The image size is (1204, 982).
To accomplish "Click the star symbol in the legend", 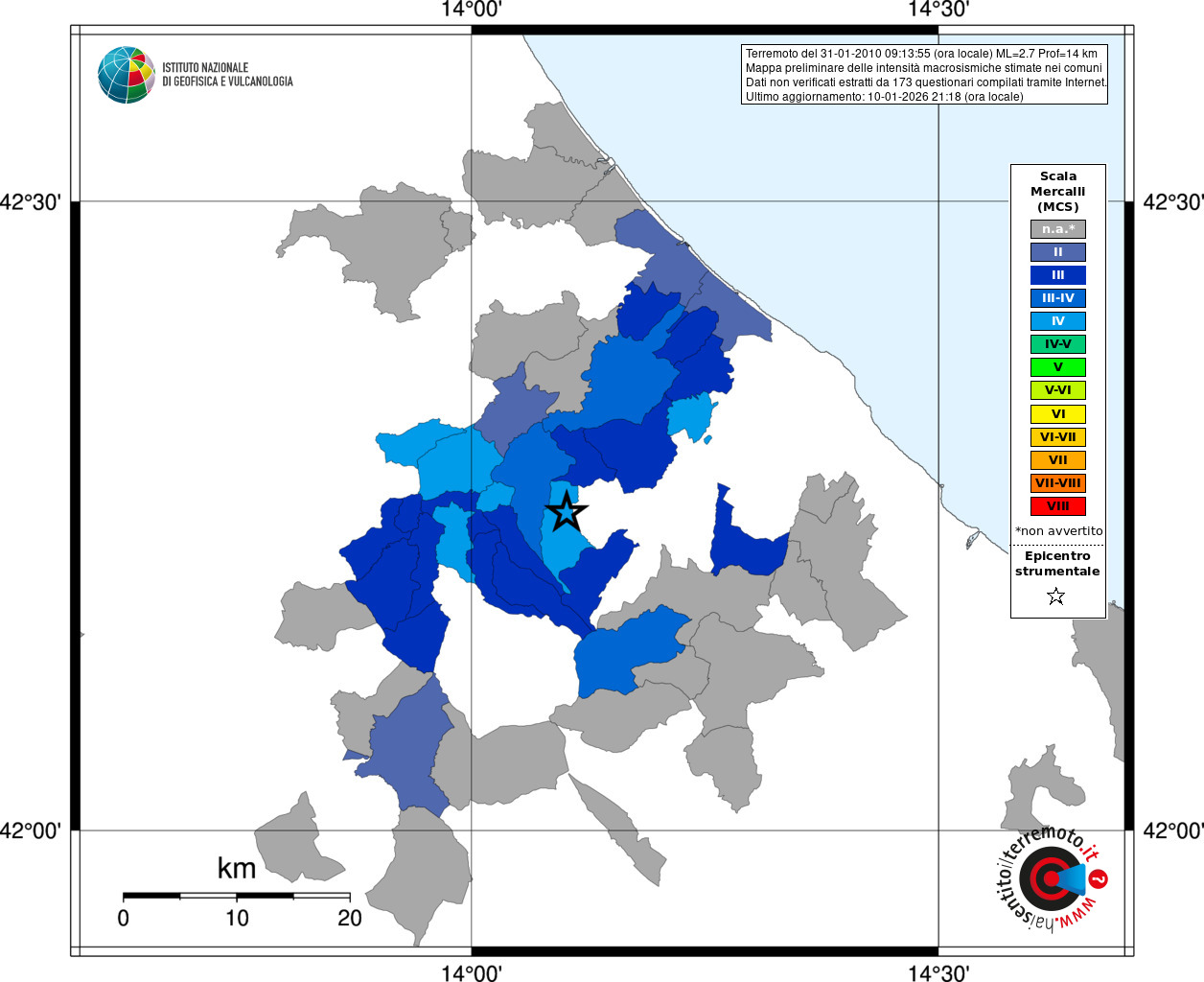I will (x=1056, y=596).
